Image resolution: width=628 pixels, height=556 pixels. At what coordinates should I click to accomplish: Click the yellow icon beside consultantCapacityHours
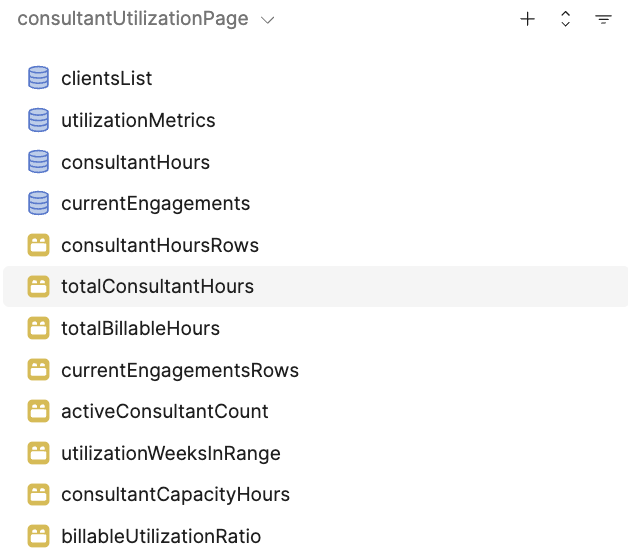pyautogui.click(x=38, y=495)
